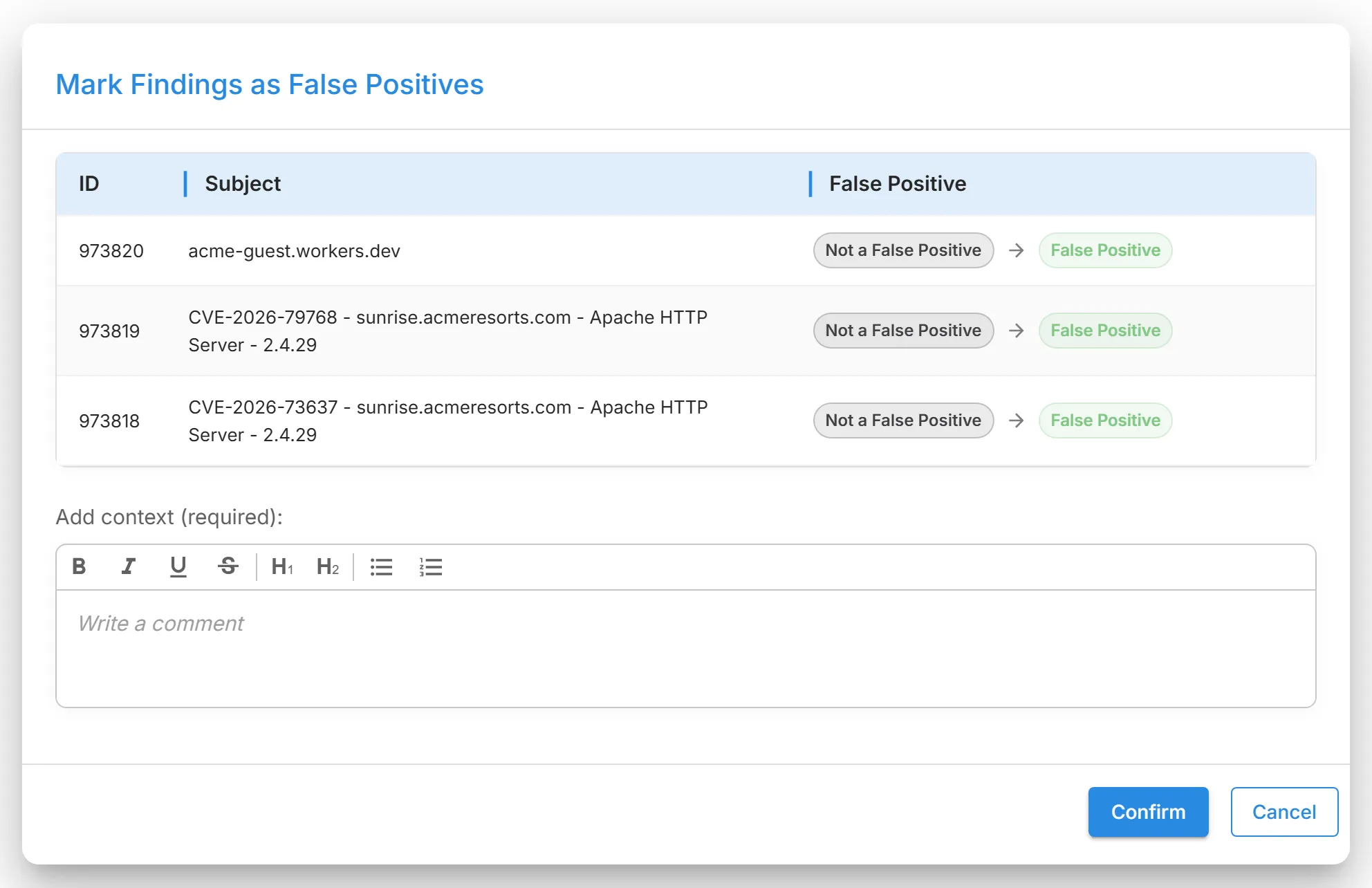Screen dimensions: 1372x888
Task: Set Heading 2 style
Action: coord(328,567)
